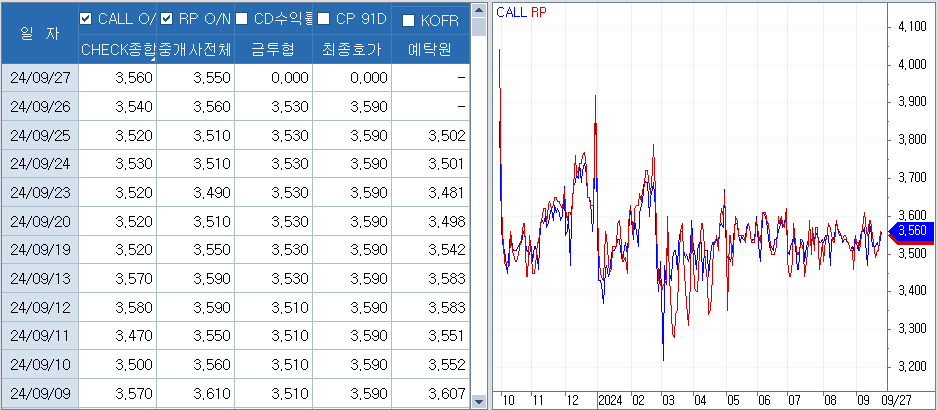Uncheck the CALL O/N checkbox
The width and height of the screenshot is (938, 410).
(86, 18)
